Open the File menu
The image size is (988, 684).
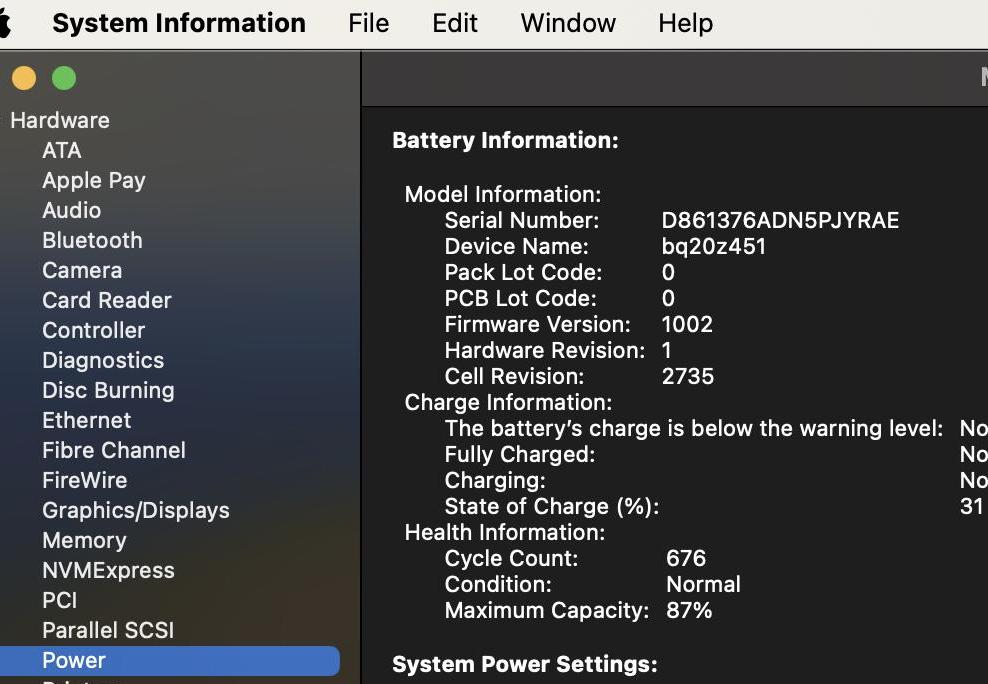369,23
